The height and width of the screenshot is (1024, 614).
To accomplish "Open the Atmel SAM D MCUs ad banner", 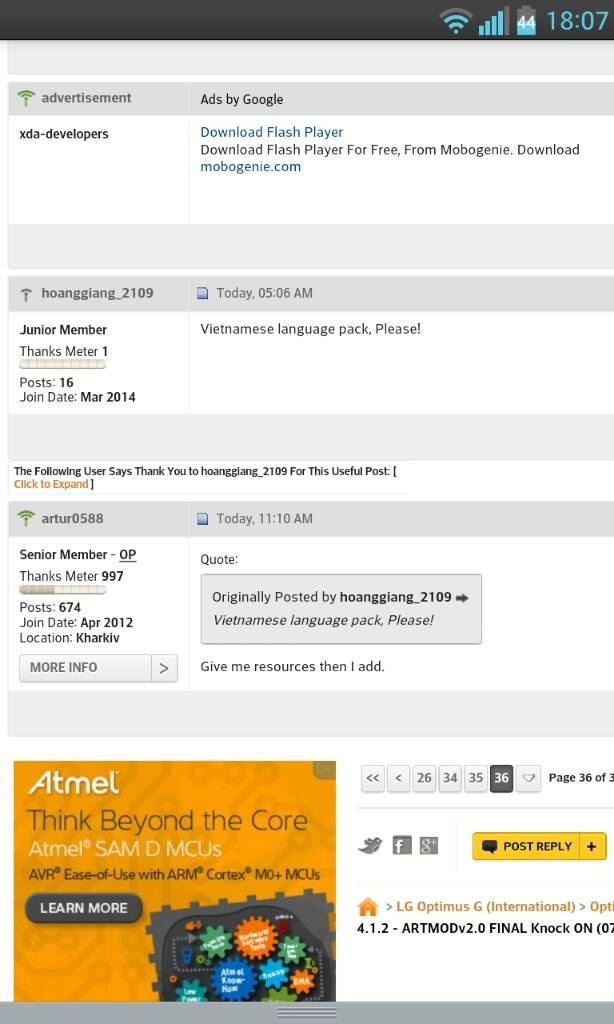I will click(x=174, y=880).
